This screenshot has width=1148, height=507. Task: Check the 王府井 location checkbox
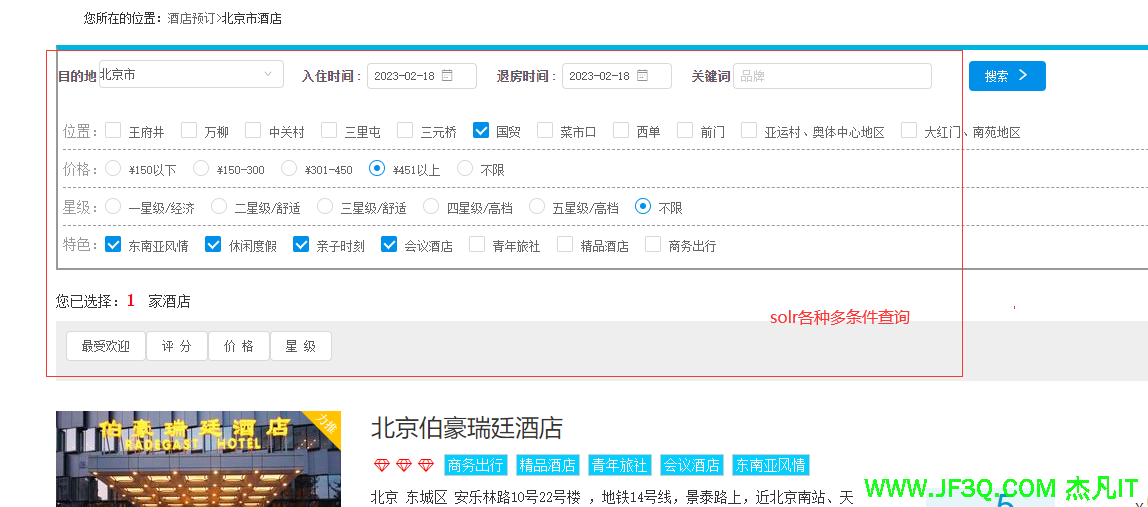(113, 130)
